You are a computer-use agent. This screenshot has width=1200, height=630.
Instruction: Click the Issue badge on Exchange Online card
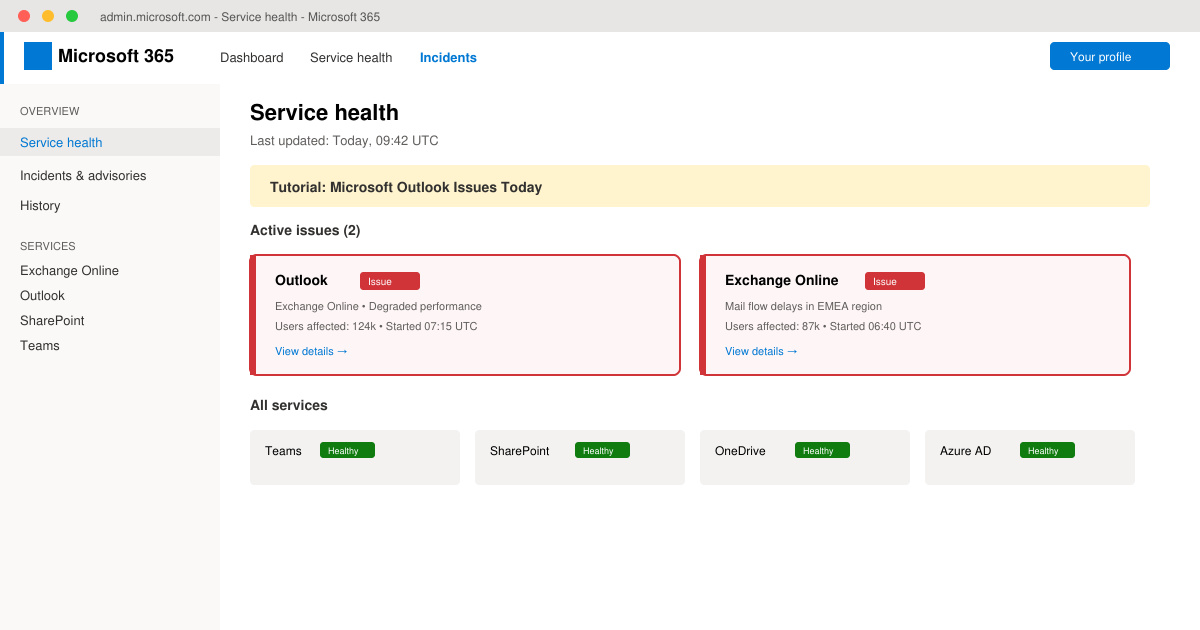(x=895, y=281)
